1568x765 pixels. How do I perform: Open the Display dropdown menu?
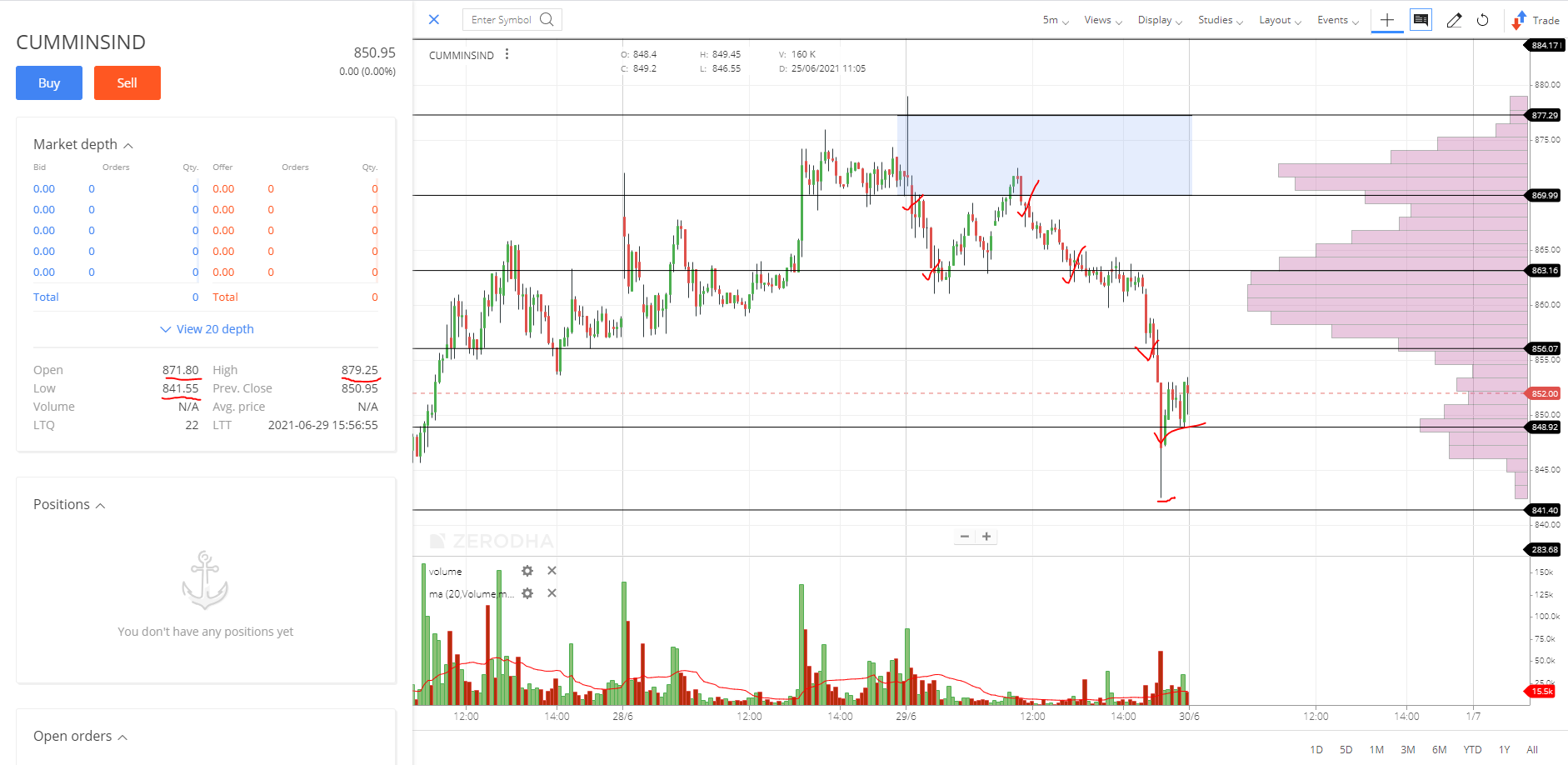[1160, 20]
